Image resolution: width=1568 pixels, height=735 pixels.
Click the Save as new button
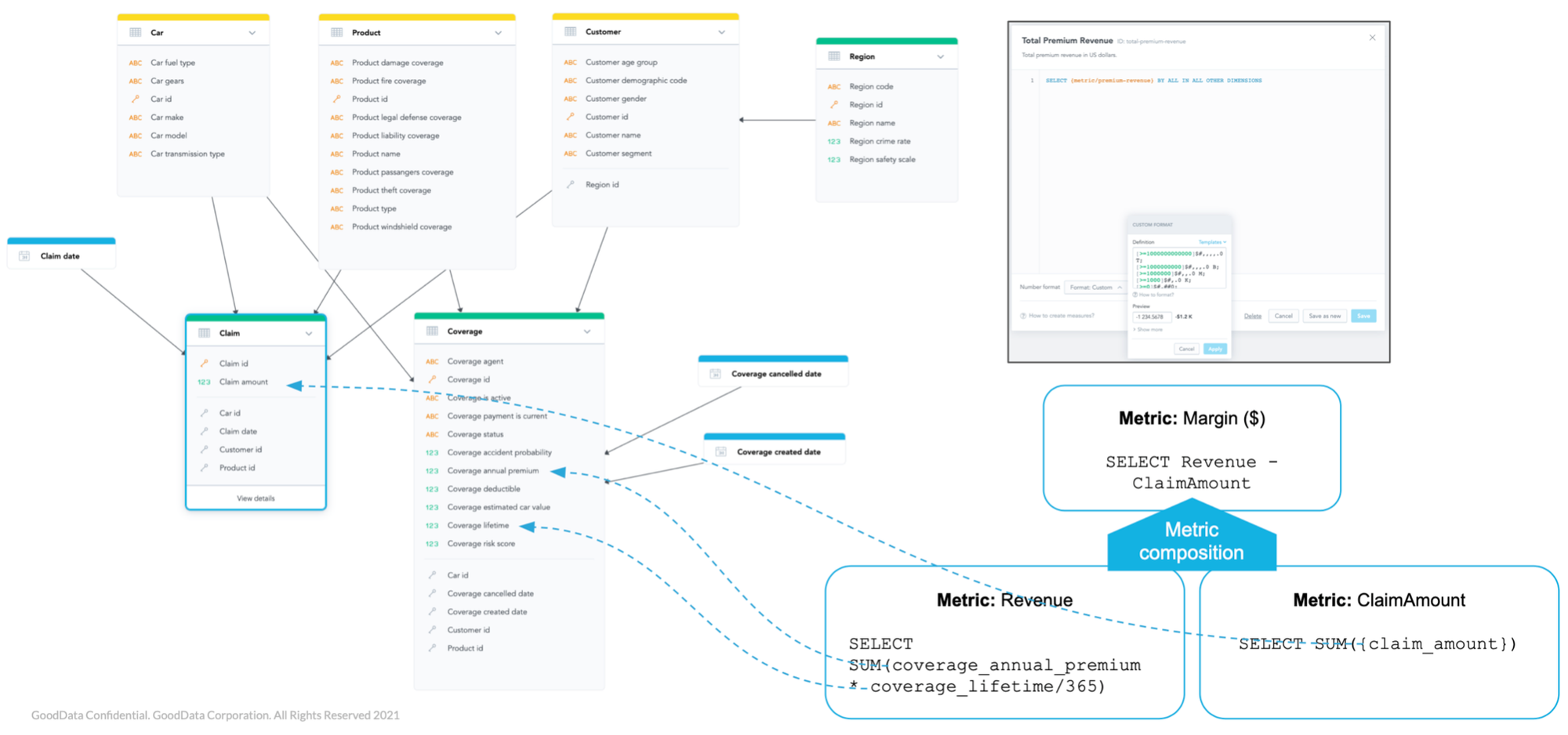coord(1325,315)
